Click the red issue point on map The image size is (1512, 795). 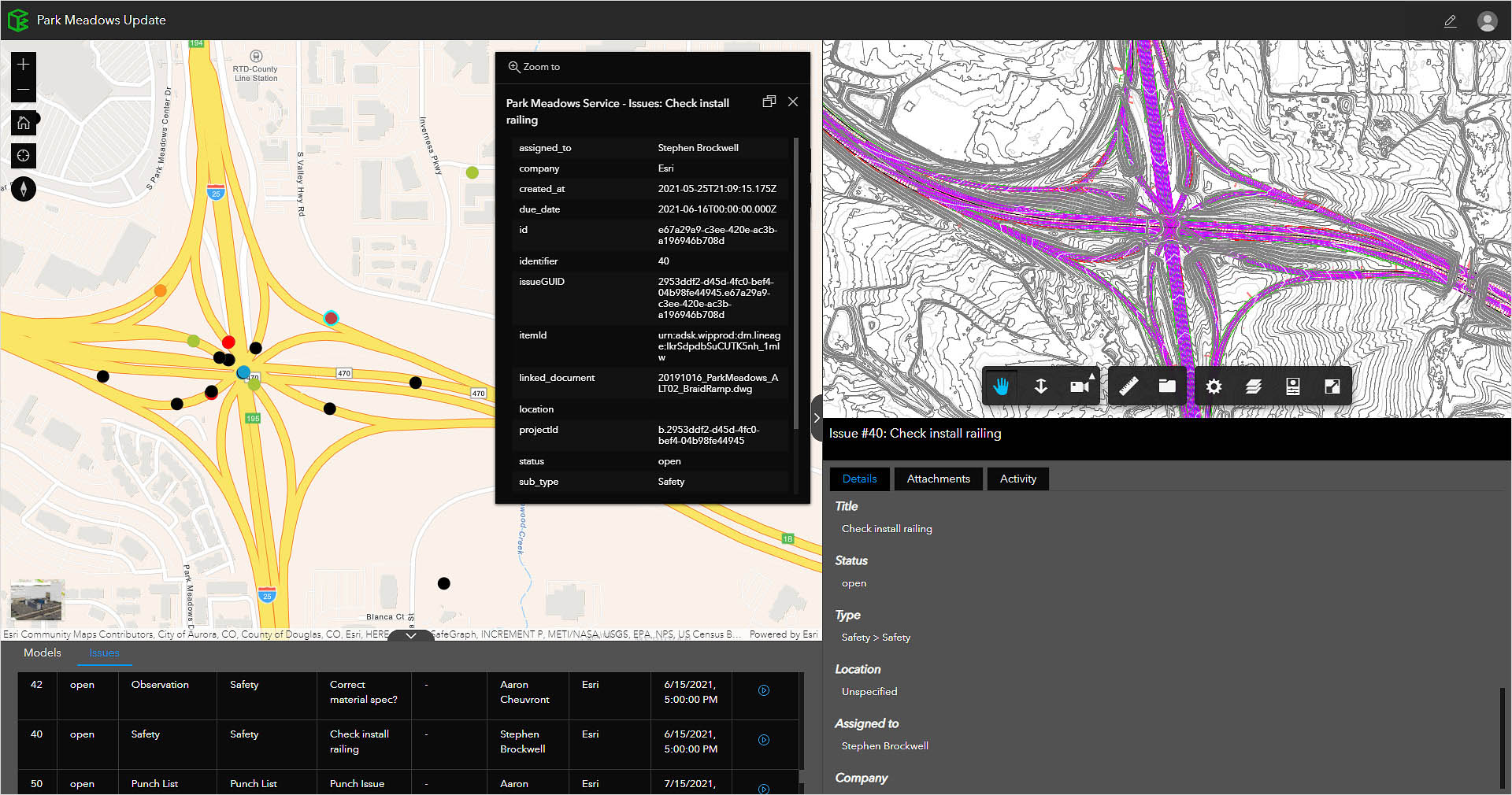228,342
